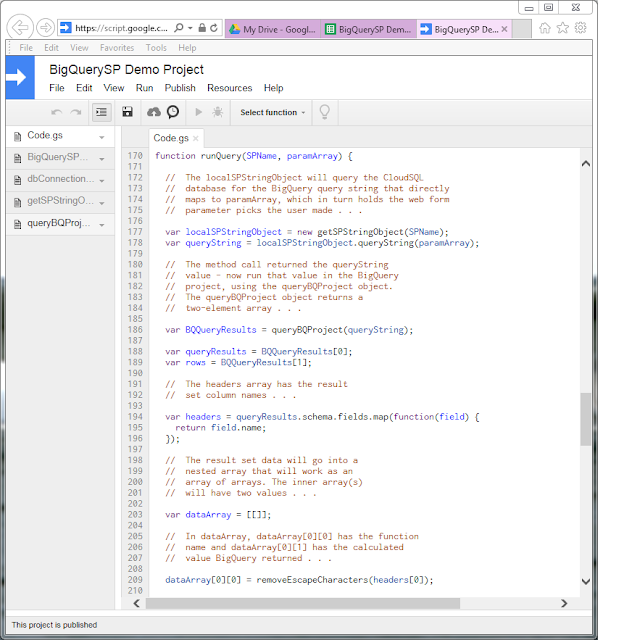The image size is (624, 640).
Task: Open the script View menu
Action: [113, 88]
